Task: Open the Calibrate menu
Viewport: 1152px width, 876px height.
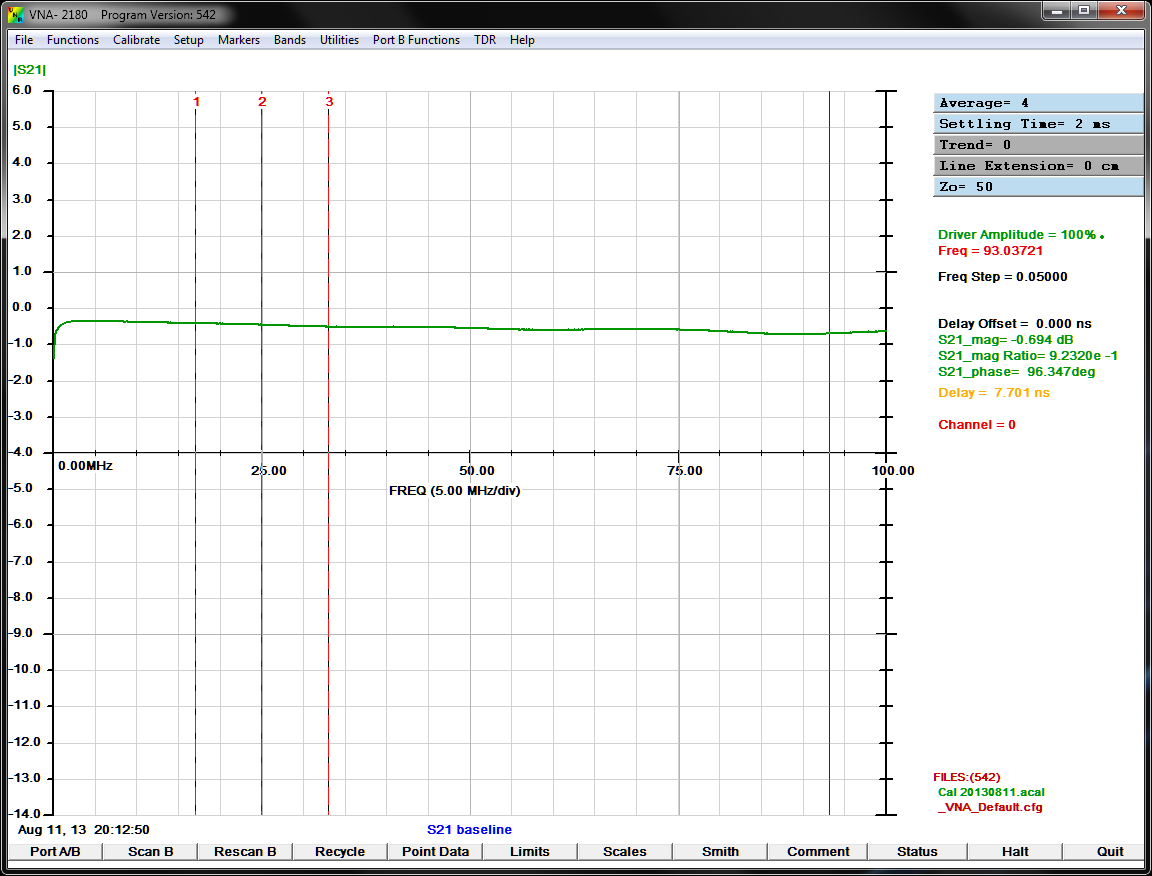Action: click(x=136, y=40)
